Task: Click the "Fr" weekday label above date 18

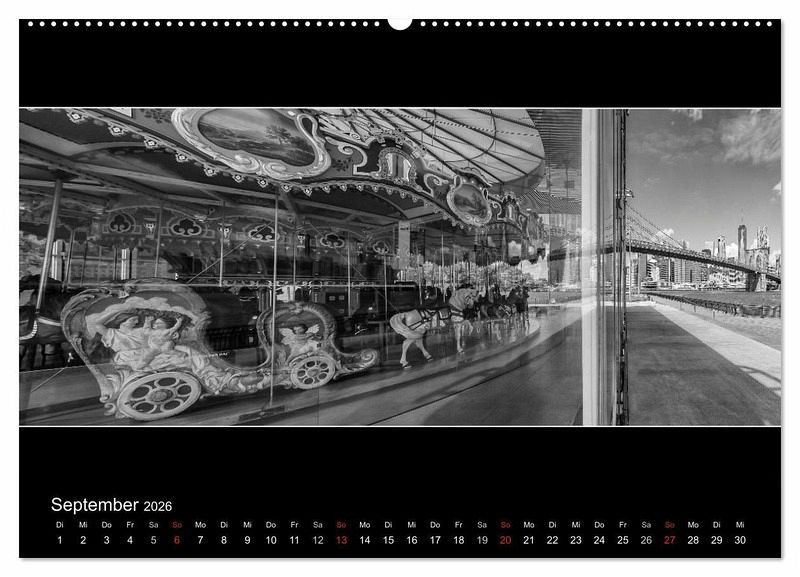Action: click(459, 525)
